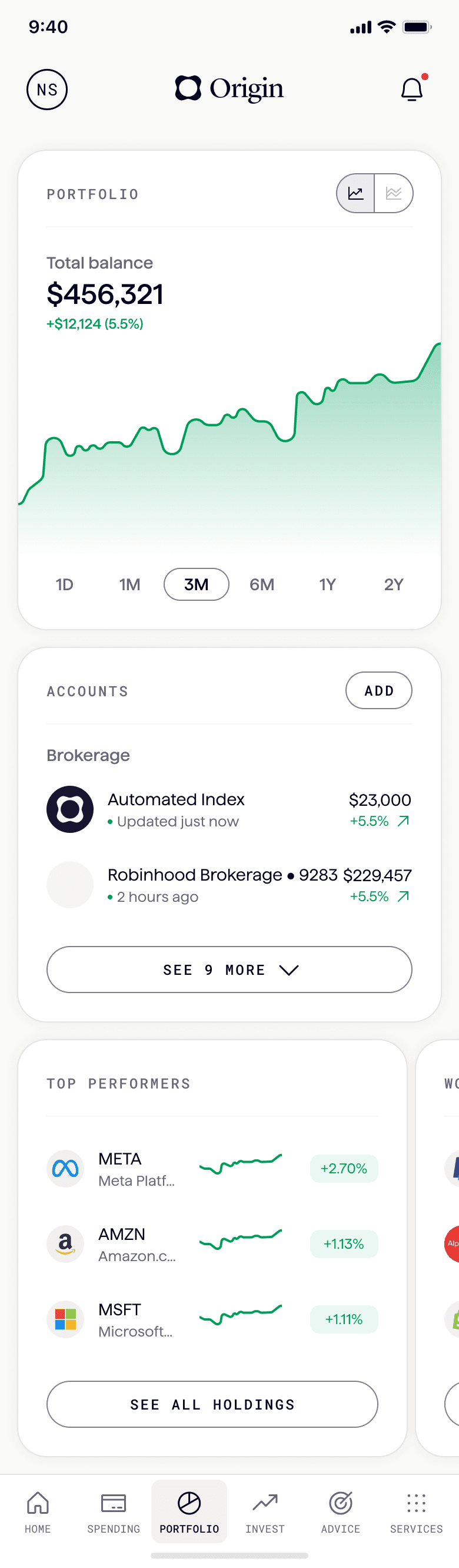Open the Automated Index account
This screenshot has height=1568, width=459.
pos(229,809)
